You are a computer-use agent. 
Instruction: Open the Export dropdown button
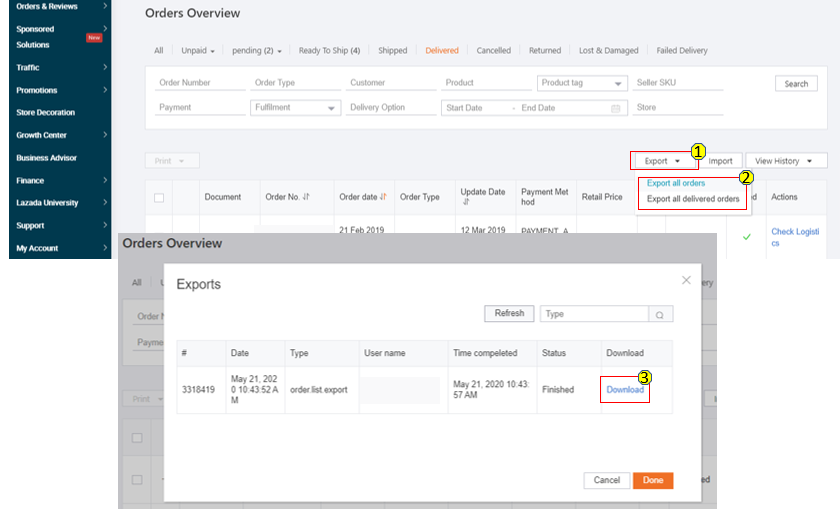[x=662, y=161]
